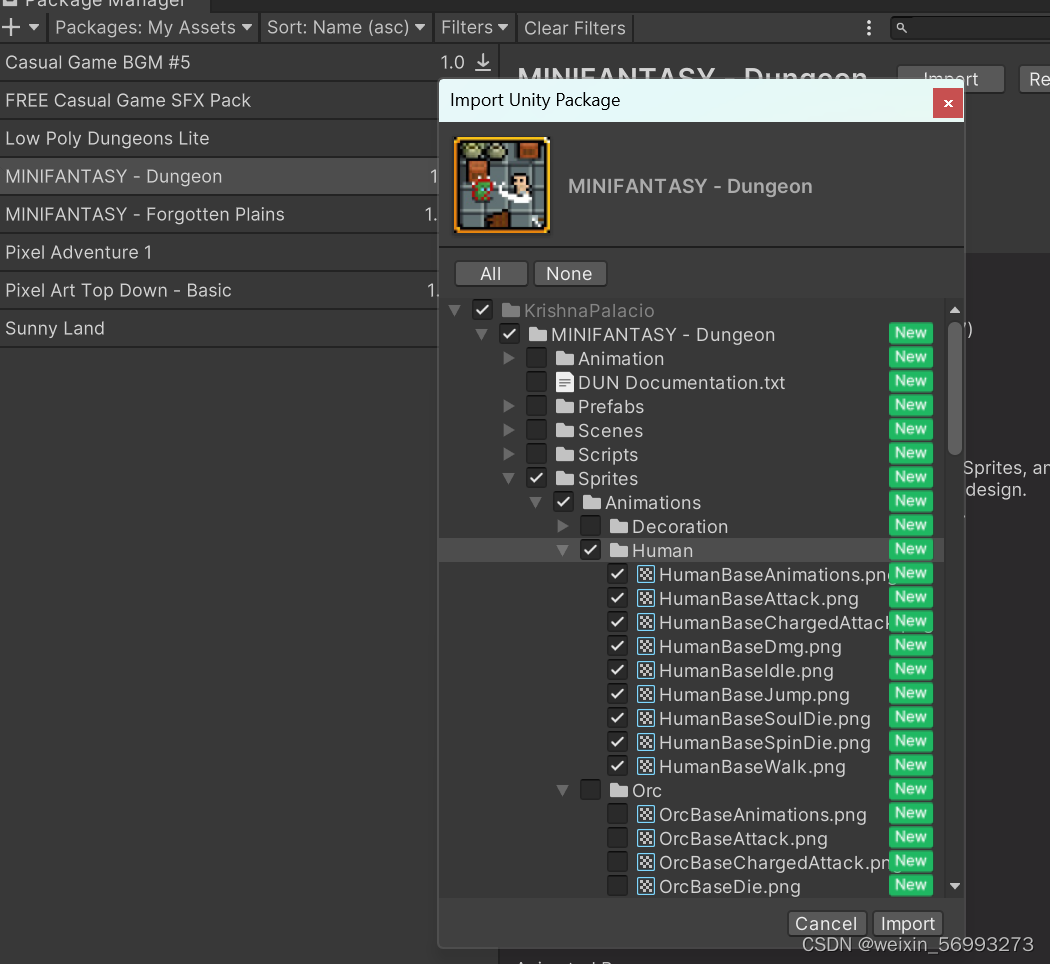Click HumanBaseSoulDie.png texture icon
1050x964 pixels.
tap(646, 718)
